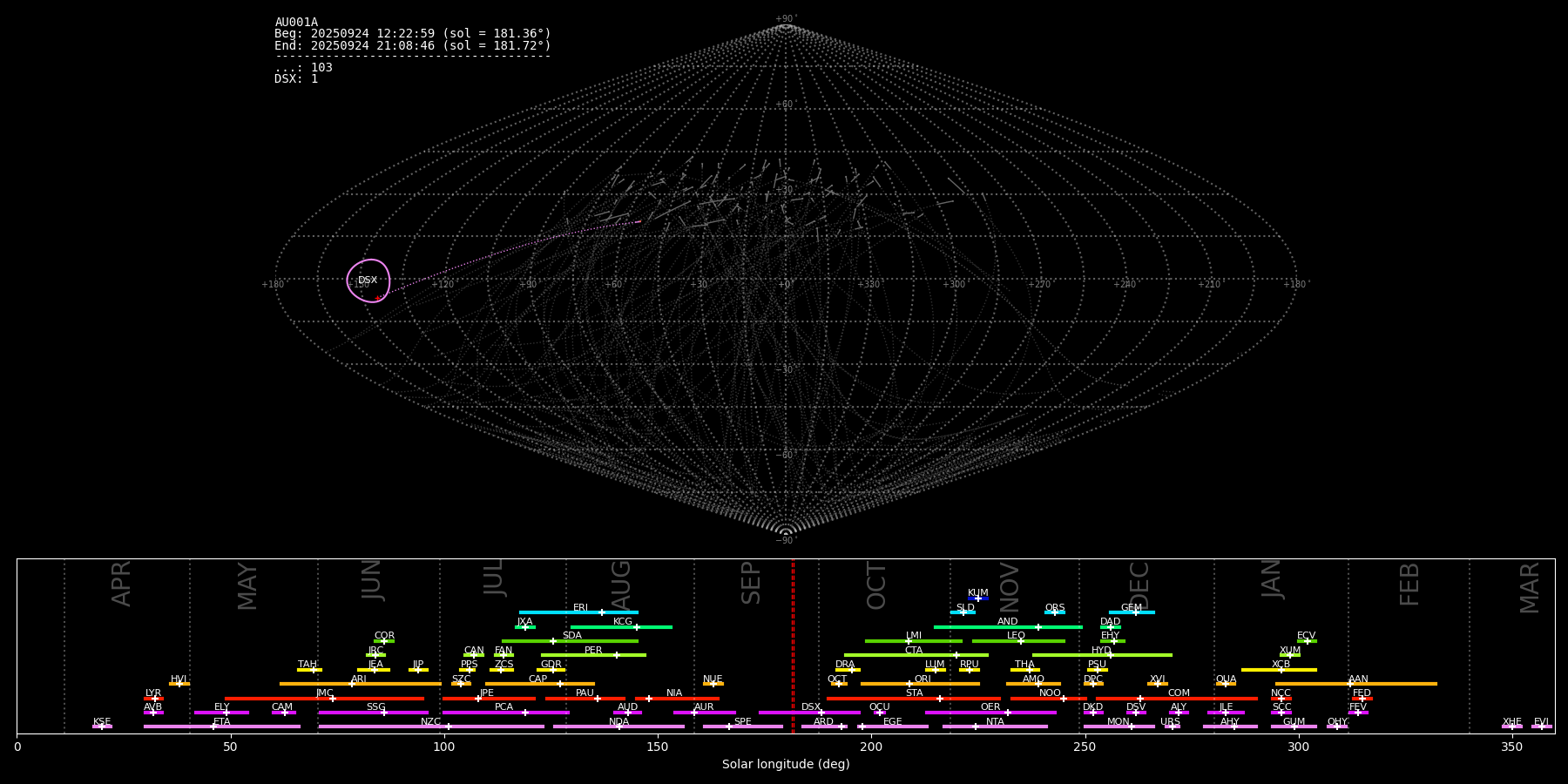
Task: Click the COM red activity bar
Action: (1177, 699)
